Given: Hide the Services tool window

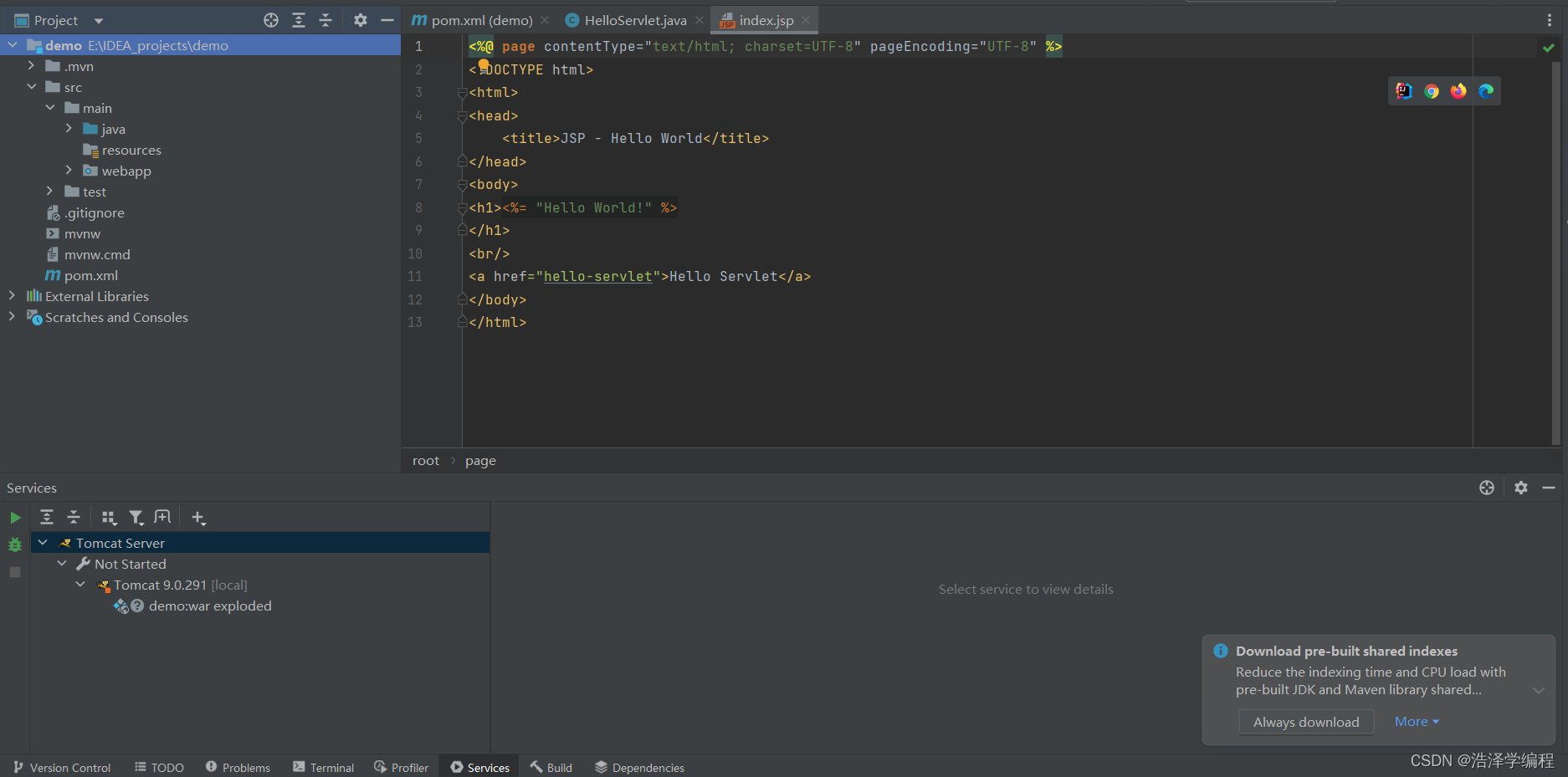Looking at the screenshot, I should [1549, 488].
